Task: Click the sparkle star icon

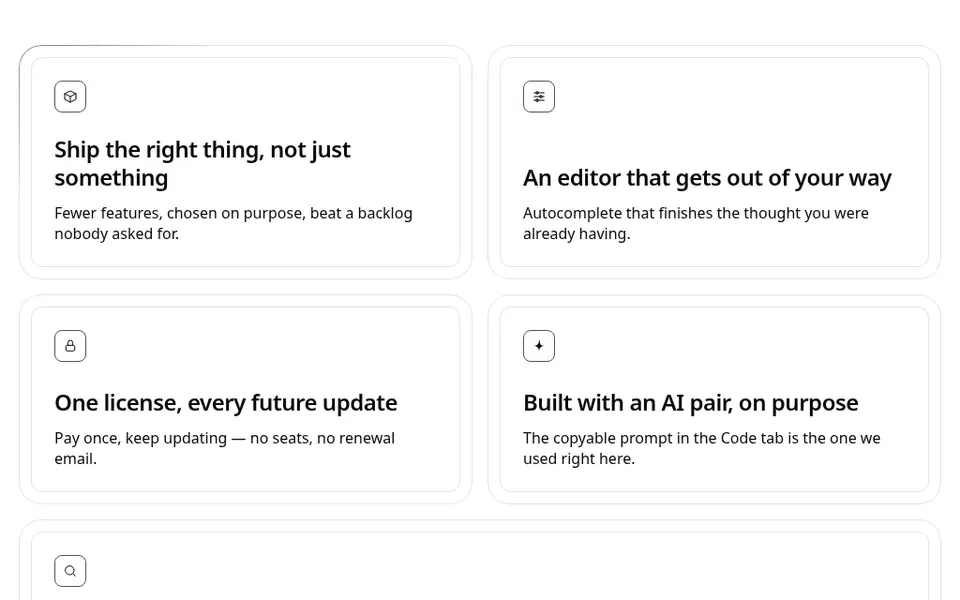Action: (x=539, y=346)
